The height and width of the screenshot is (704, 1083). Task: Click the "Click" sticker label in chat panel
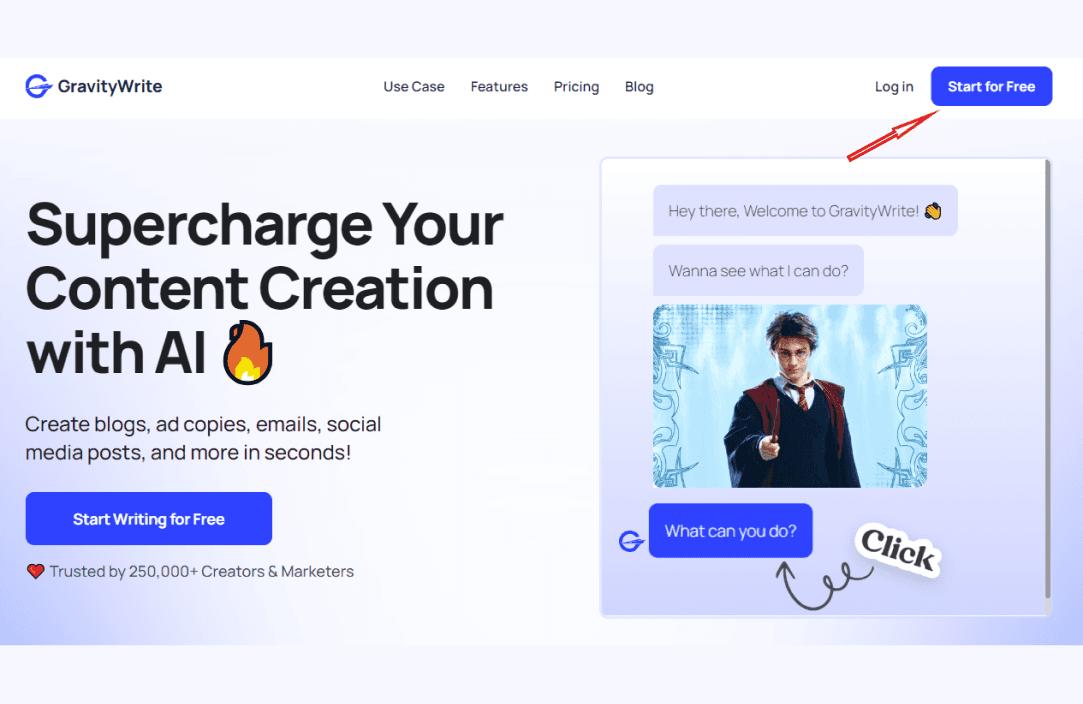(898, 549)
